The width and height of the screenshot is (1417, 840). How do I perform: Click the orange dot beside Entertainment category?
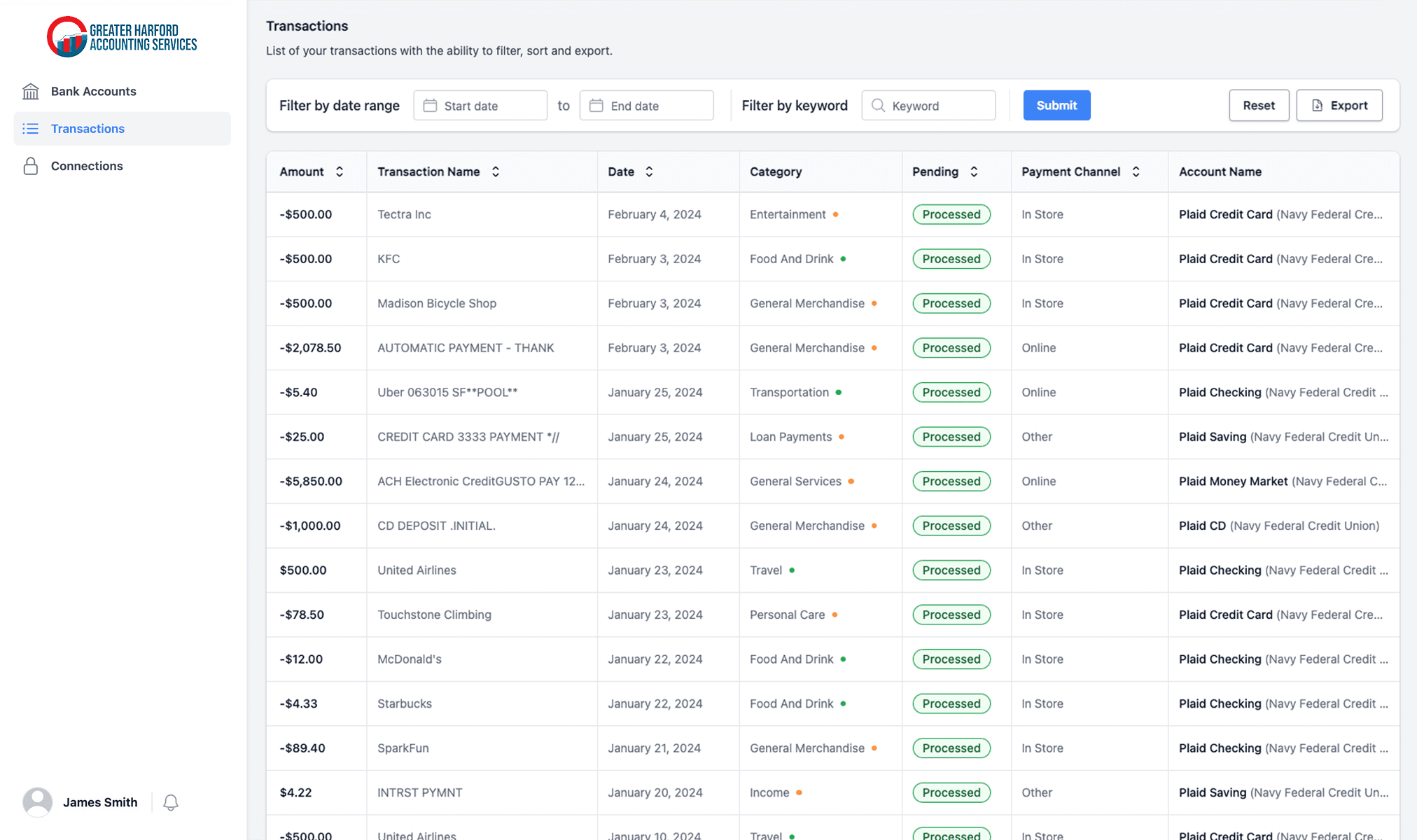click(x=837, y=215)
